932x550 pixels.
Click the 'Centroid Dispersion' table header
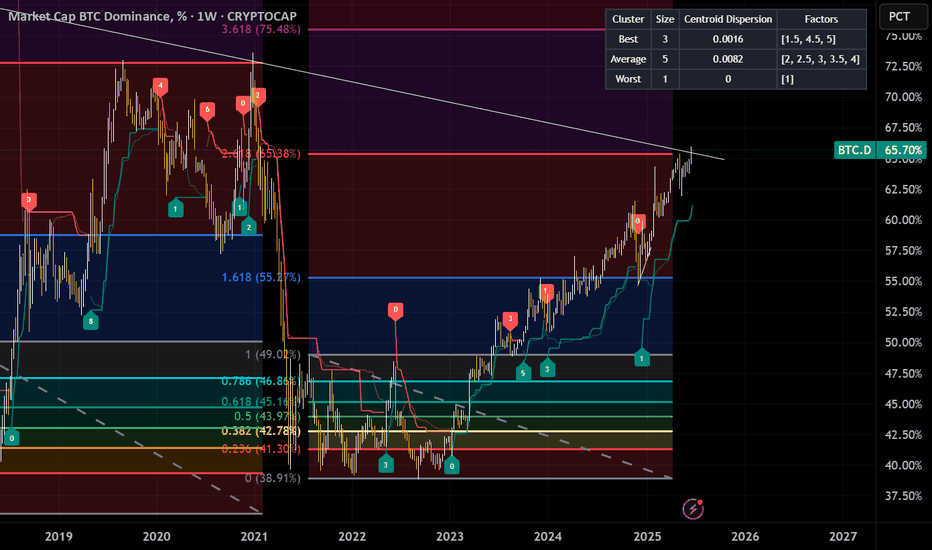pyautogui.click(x=728, y=19)
